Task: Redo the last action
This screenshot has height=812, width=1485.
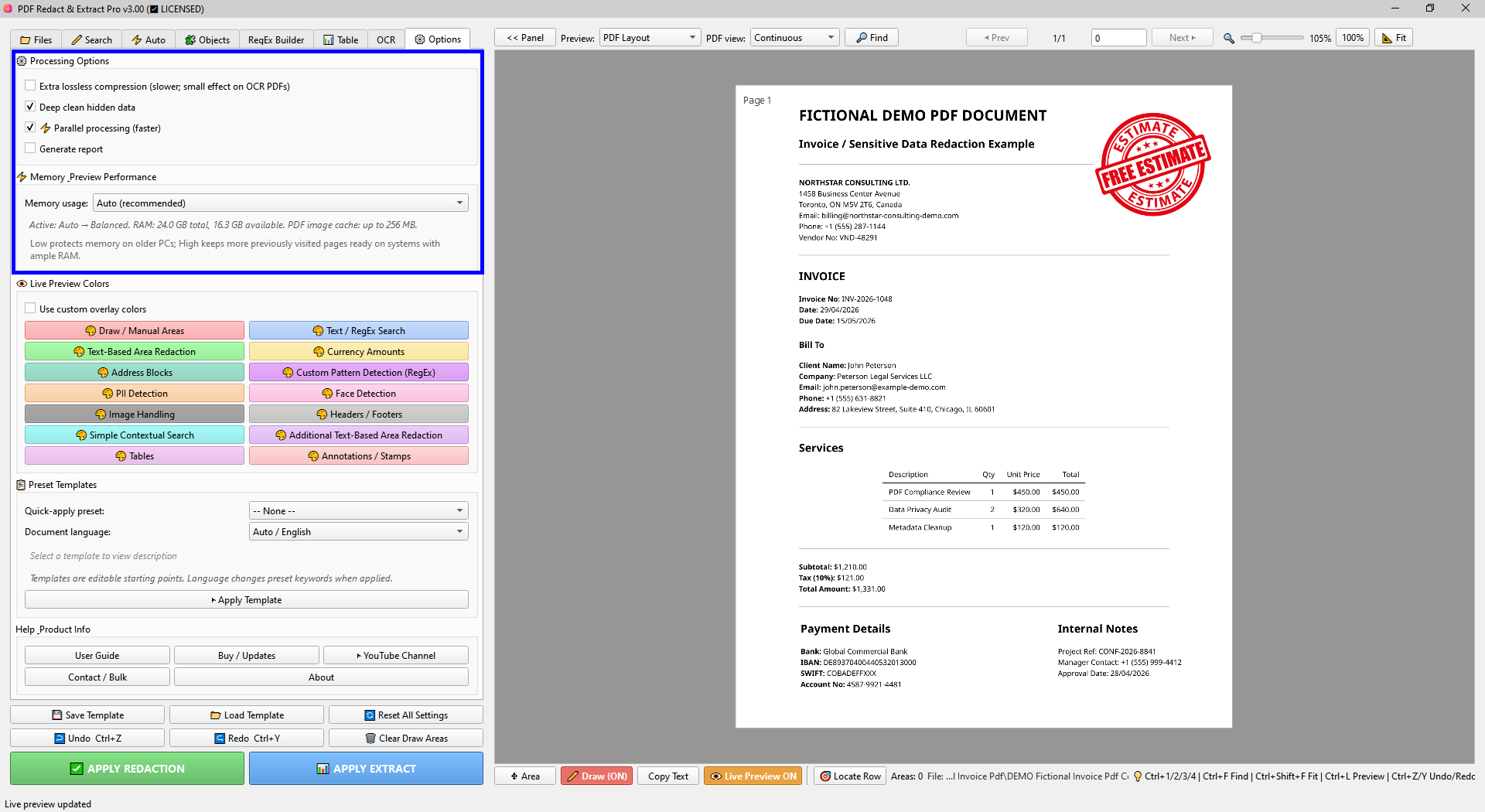Action: 247,738
